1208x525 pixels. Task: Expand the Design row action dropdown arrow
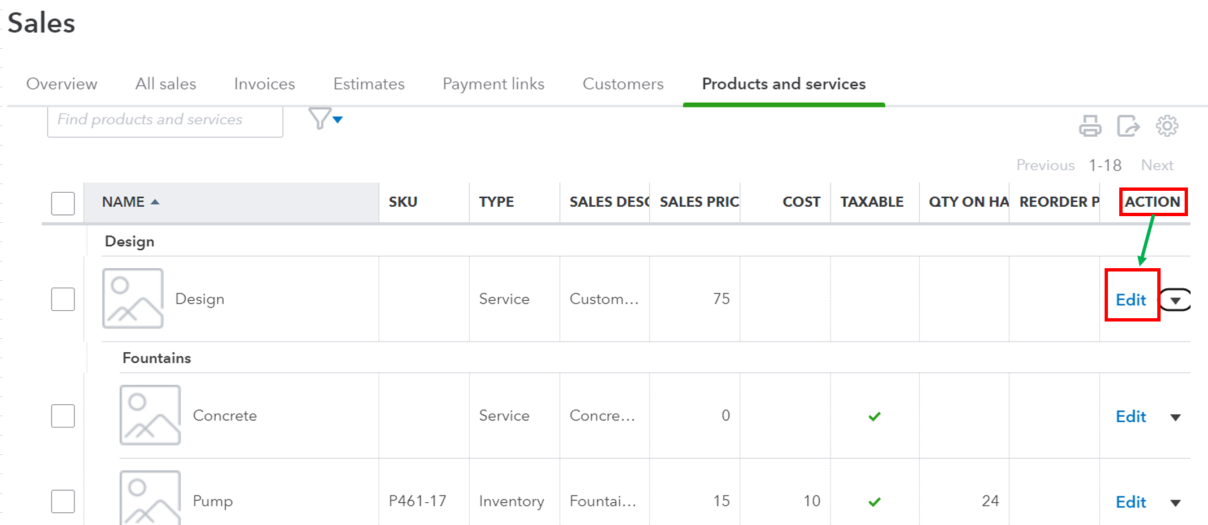click(x=1176, y=300)
